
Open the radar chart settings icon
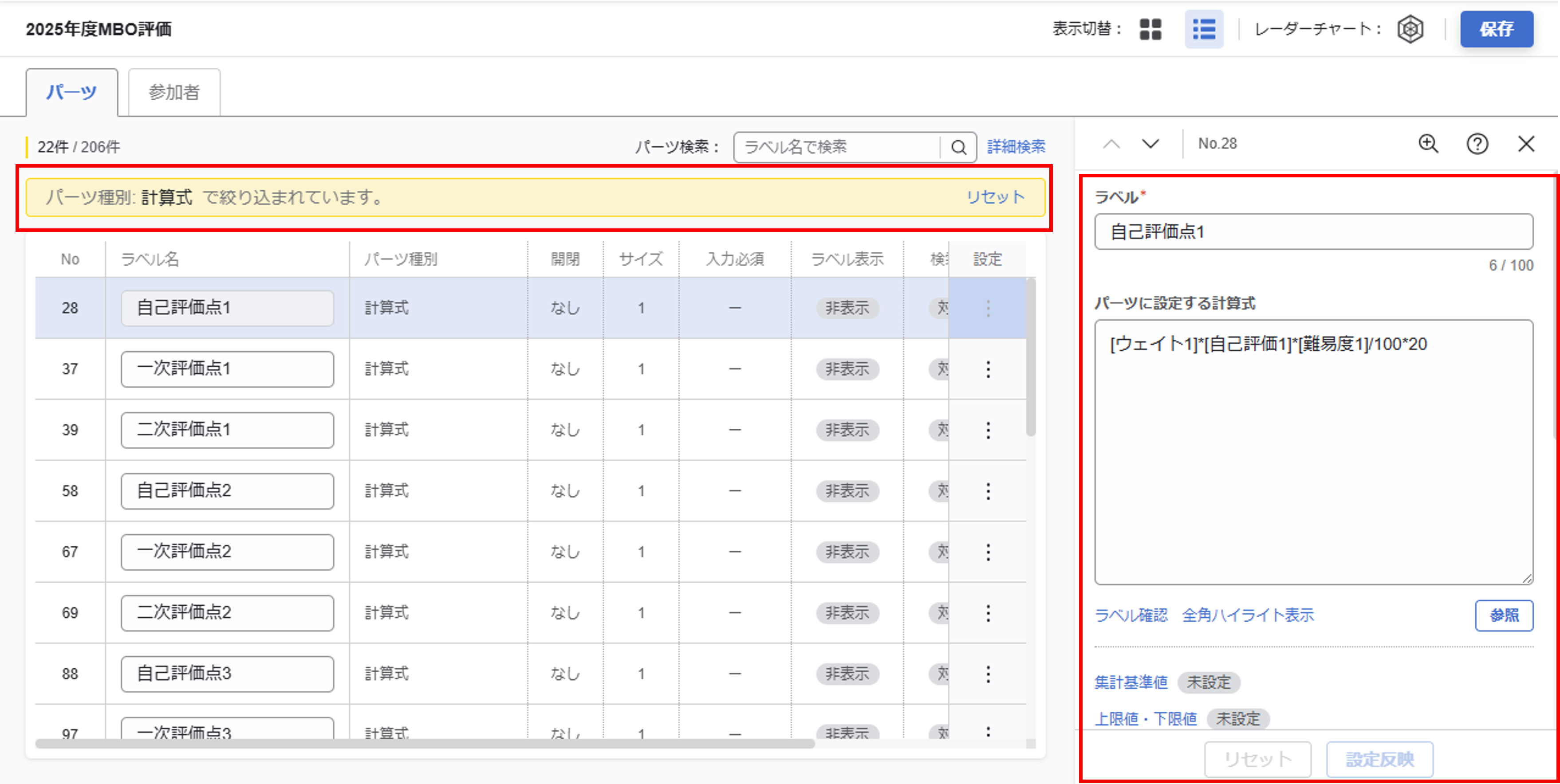point(1410,29)
